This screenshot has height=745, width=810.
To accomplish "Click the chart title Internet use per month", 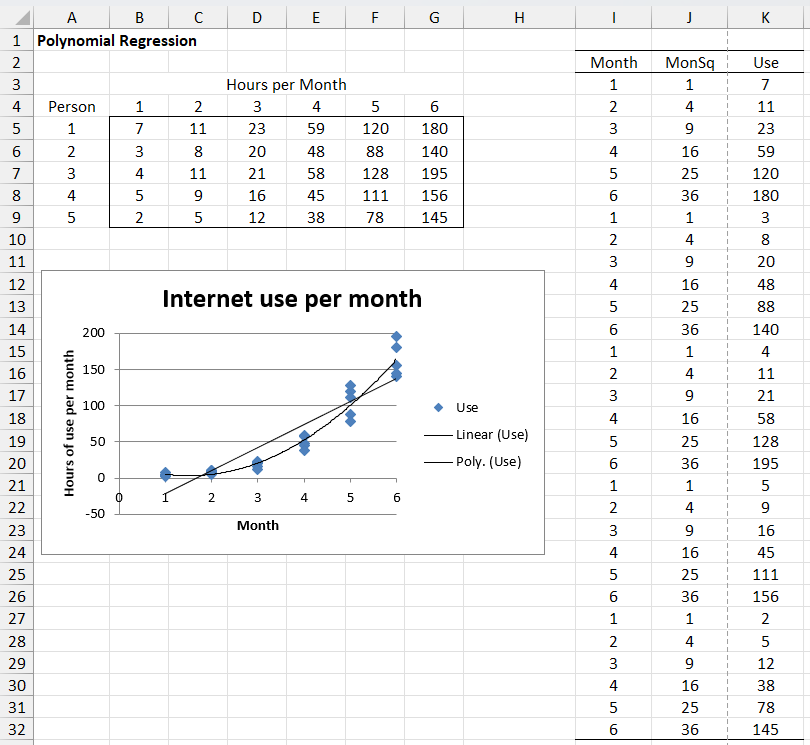I will click(292, 298).
